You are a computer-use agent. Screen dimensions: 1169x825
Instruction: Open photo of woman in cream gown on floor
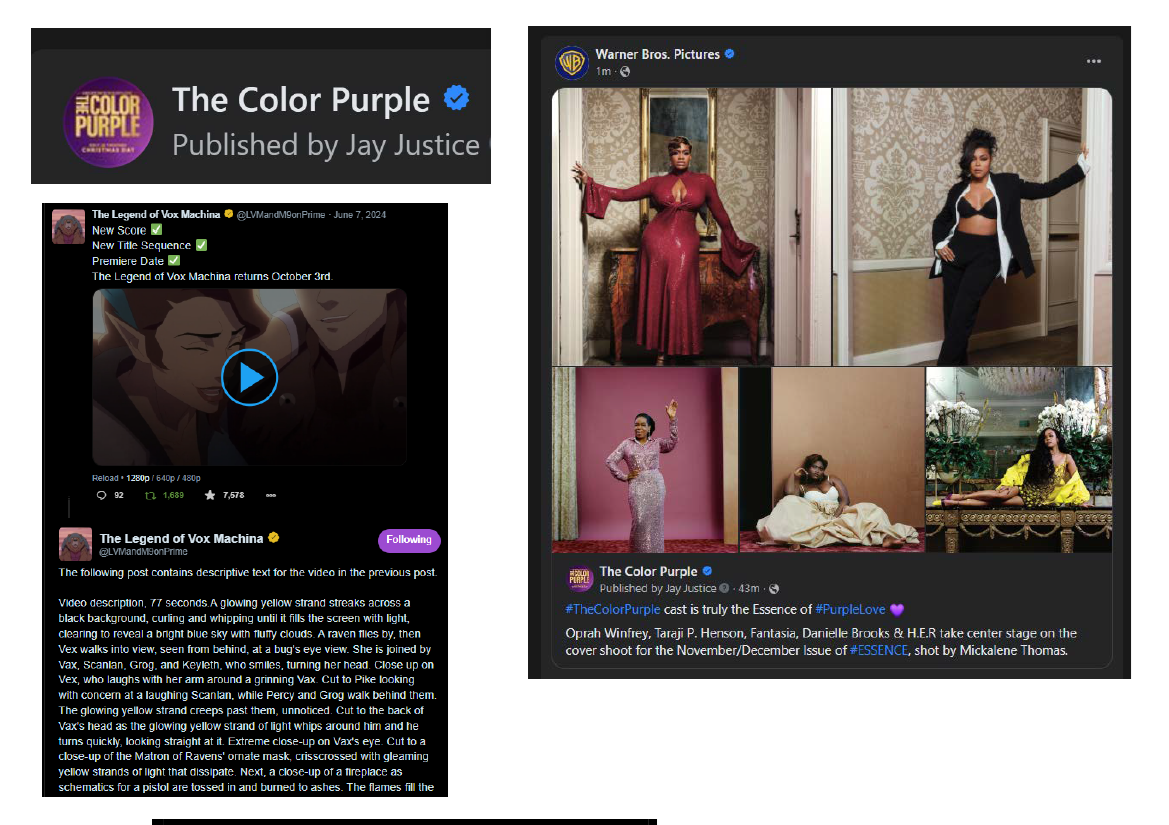(x=832, y=460)
